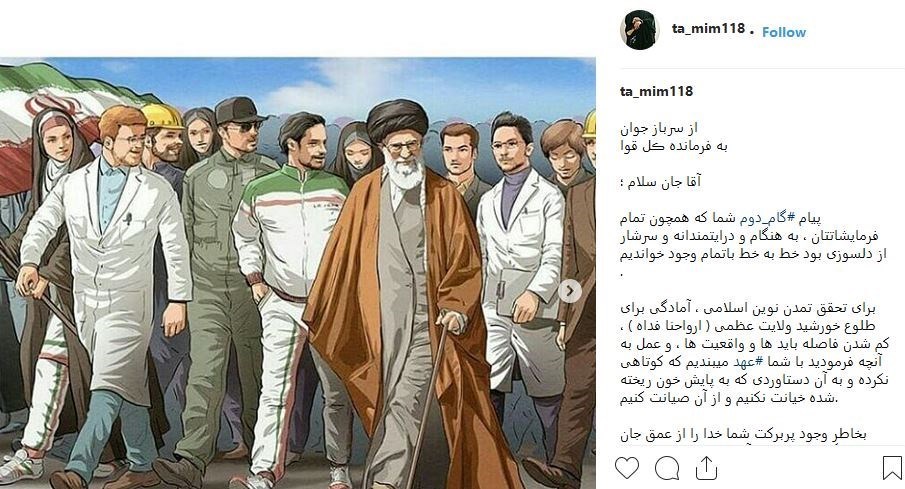
Task: Save the post with the bookmark icon
Action: point(892,468)
